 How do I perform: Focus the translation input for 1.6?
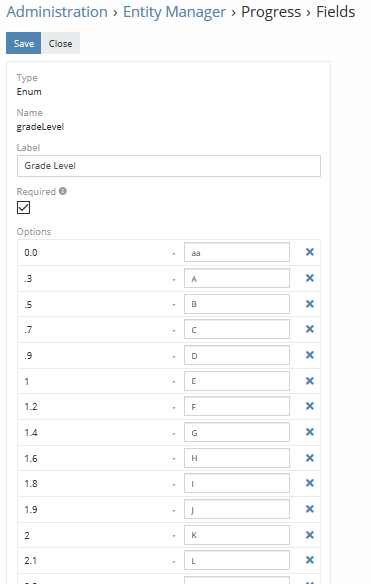coord(237,458)
